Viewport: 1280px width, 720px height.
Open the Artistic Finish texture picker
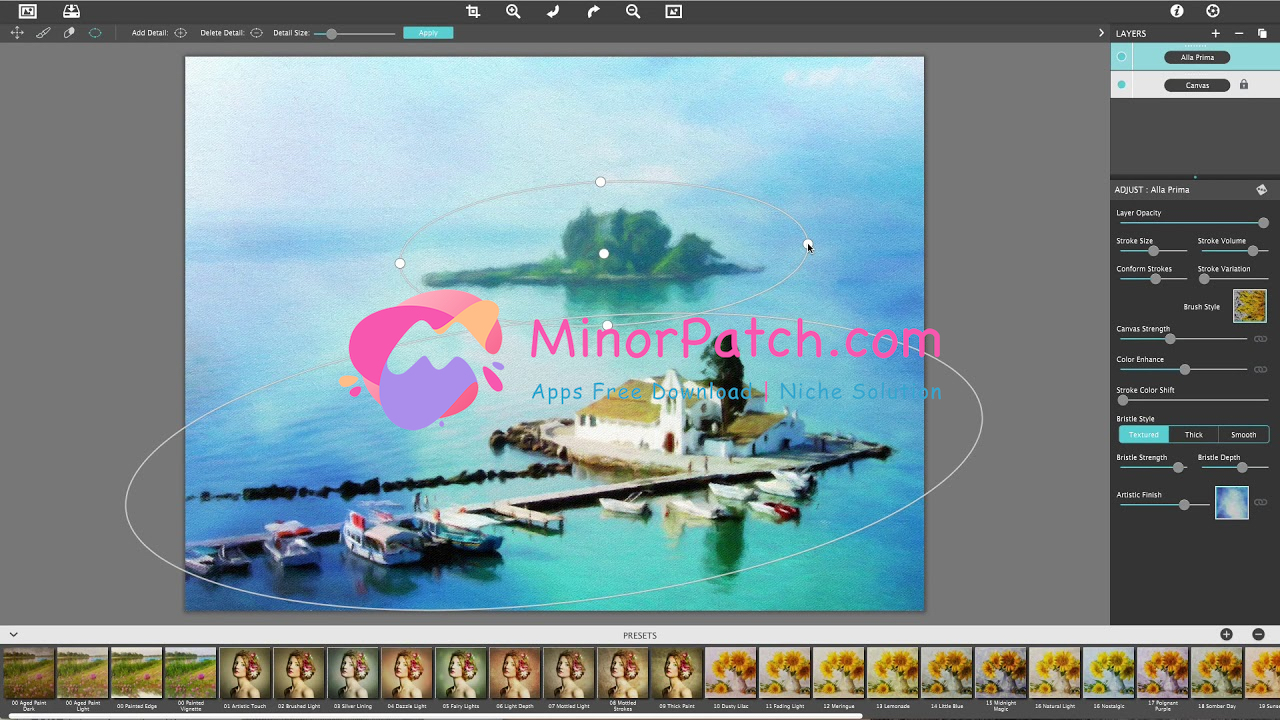coord(1232,502)
